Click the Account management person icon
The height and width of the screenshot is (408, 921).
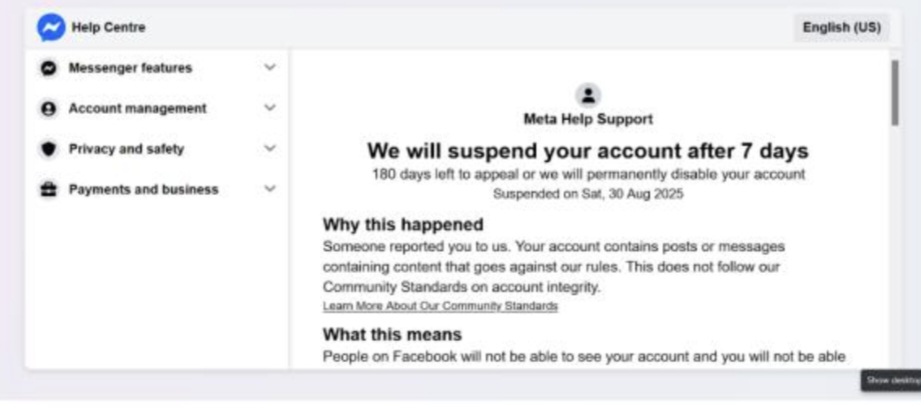[x=48, y=109]
